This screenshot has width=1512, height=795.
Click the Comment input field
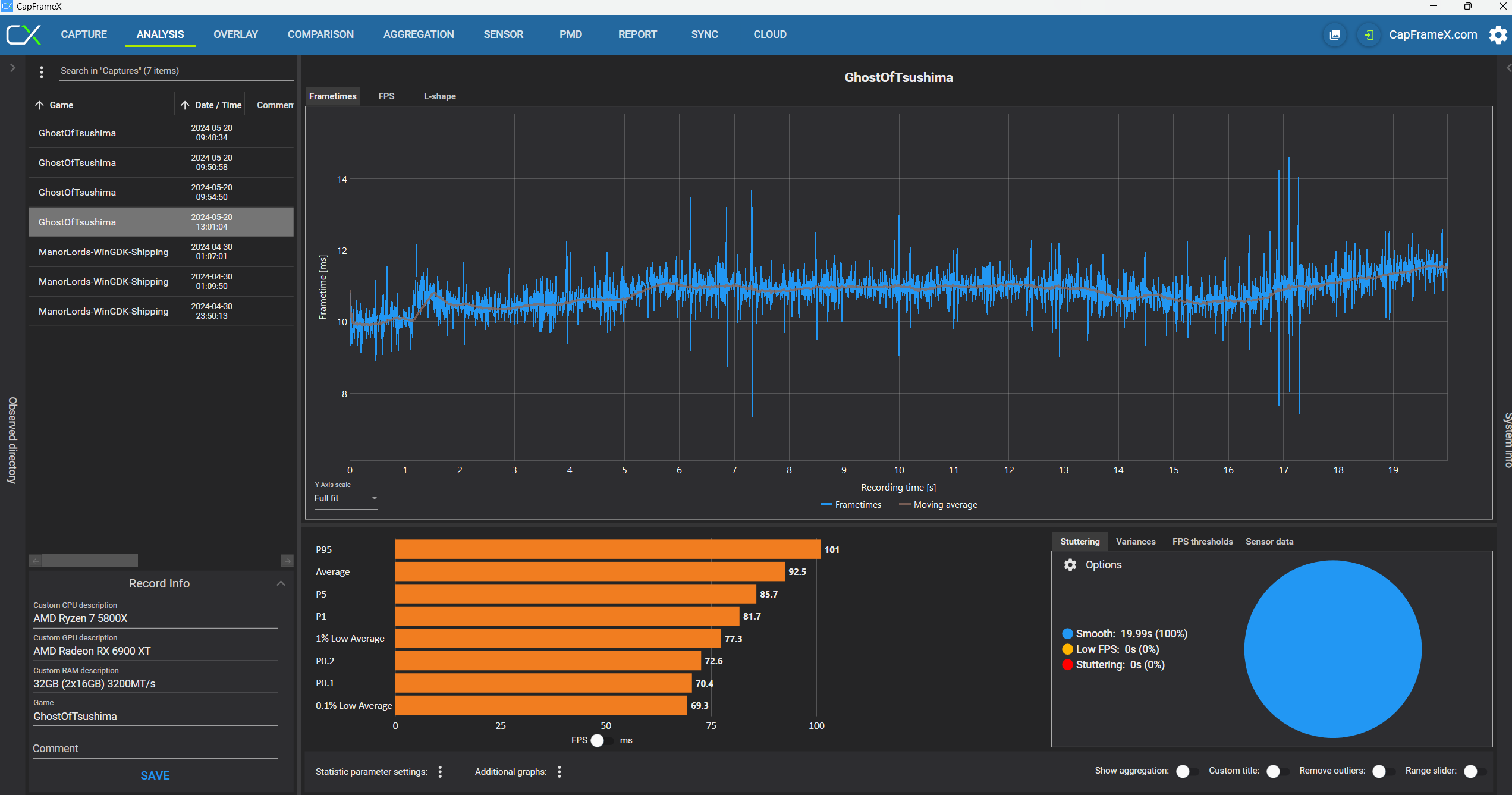click(x=155, y=749)
